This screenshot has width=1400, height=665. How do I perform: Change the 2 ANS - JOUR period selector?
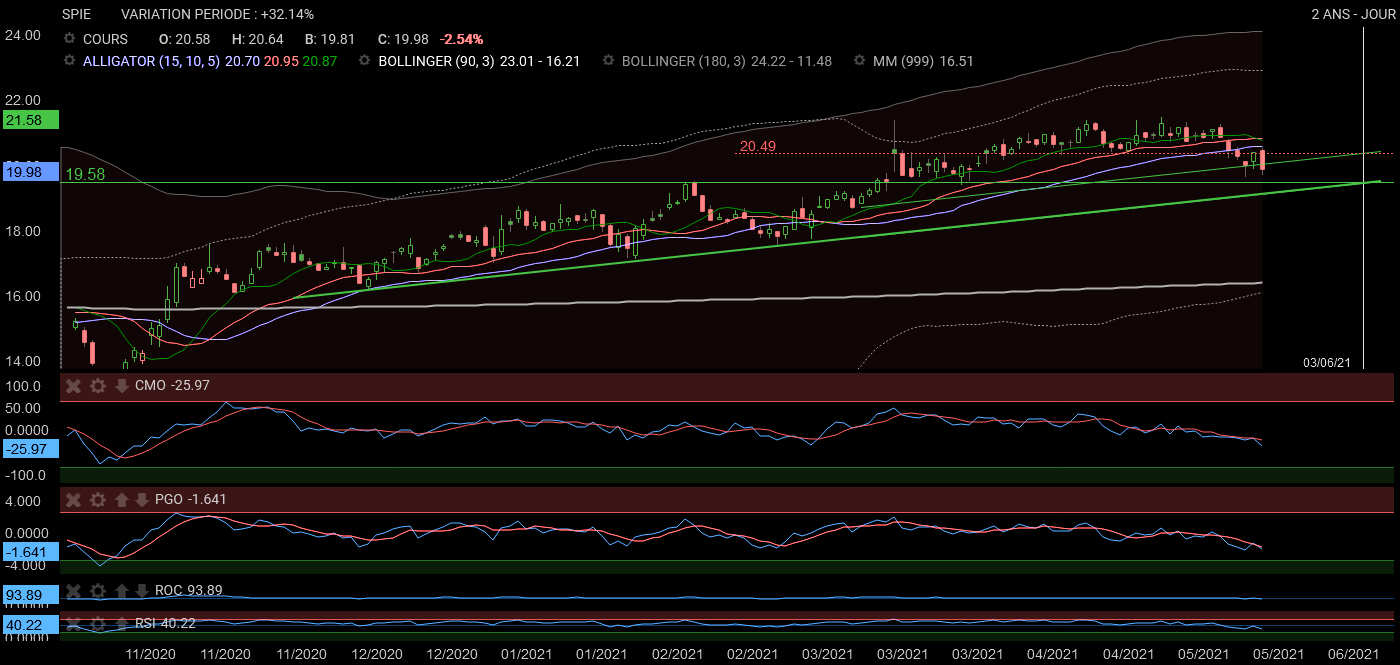1351,14
